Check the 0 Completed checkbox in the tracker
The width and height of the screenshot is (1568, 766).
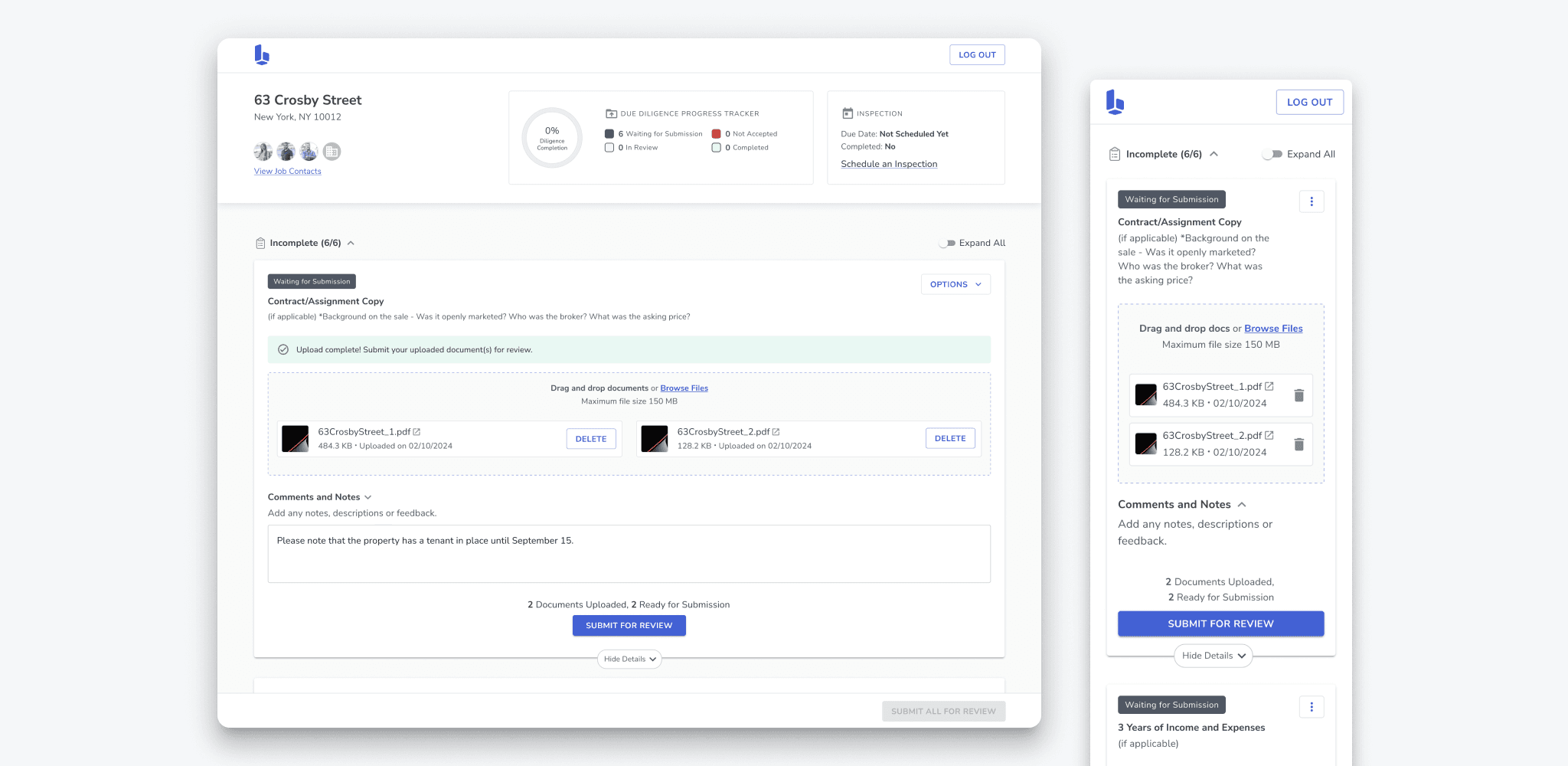[x=717, y=147]
